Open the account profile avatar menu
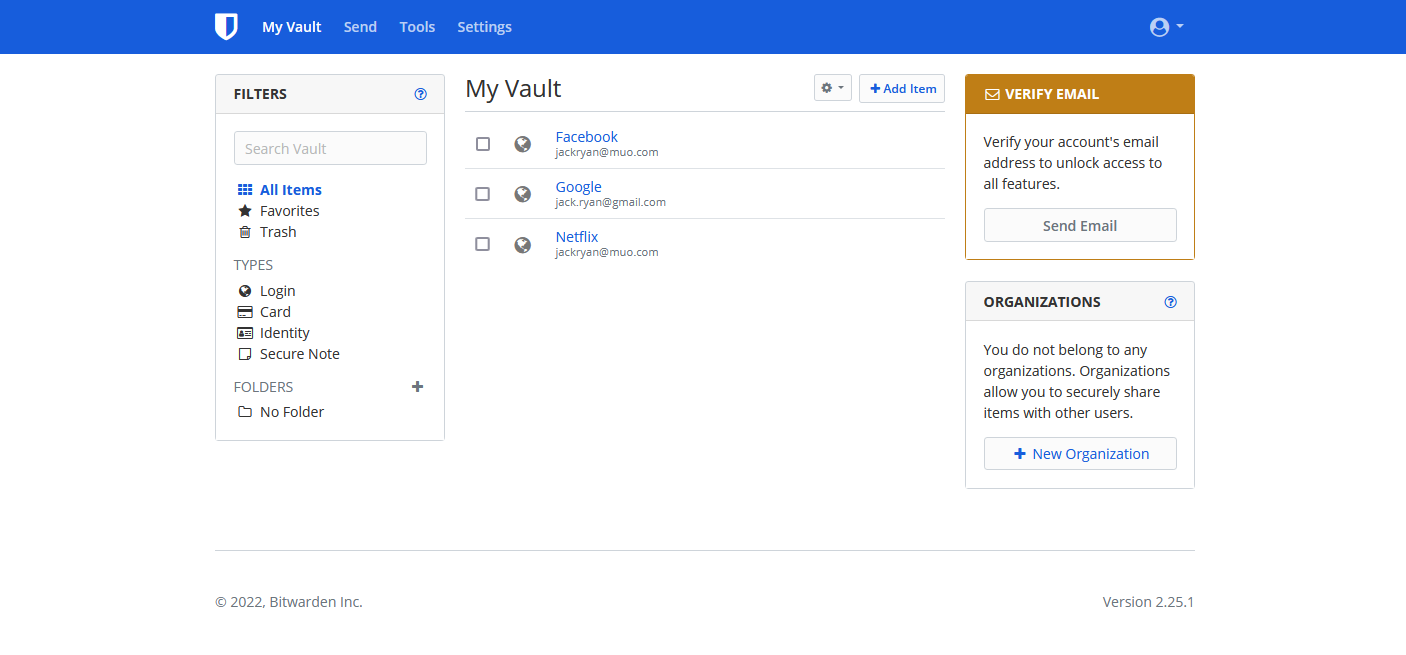 [x=1166, y=27]
